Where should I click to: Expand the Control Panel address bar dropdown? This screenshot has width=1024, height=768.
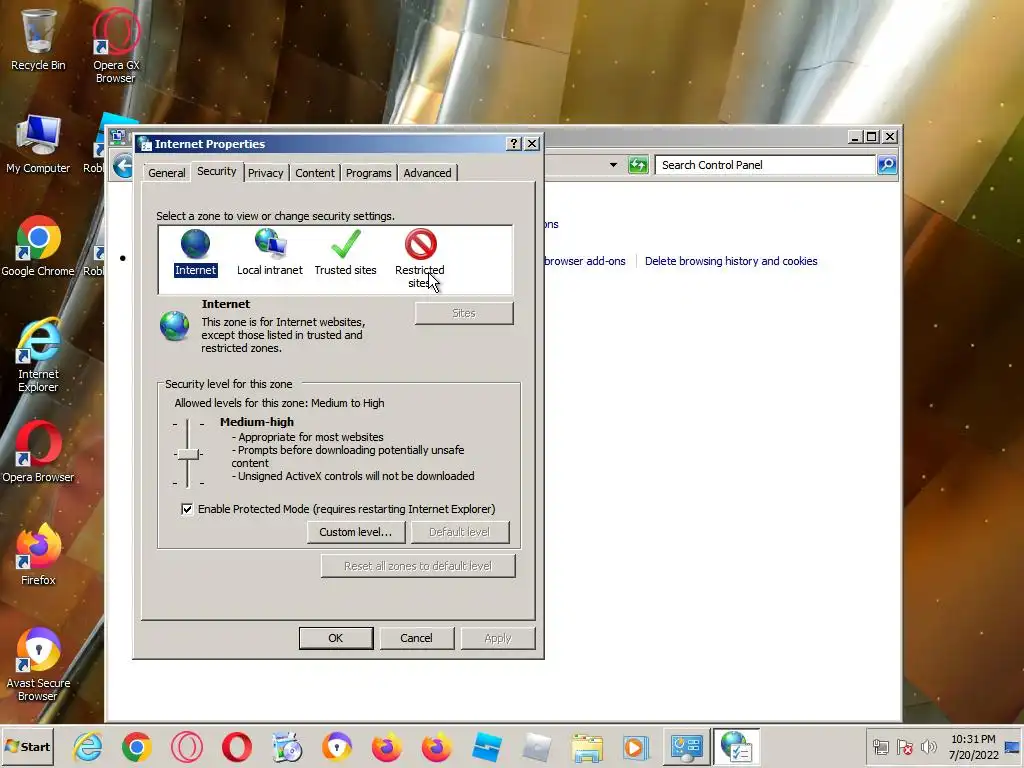(x=613, y=165)
